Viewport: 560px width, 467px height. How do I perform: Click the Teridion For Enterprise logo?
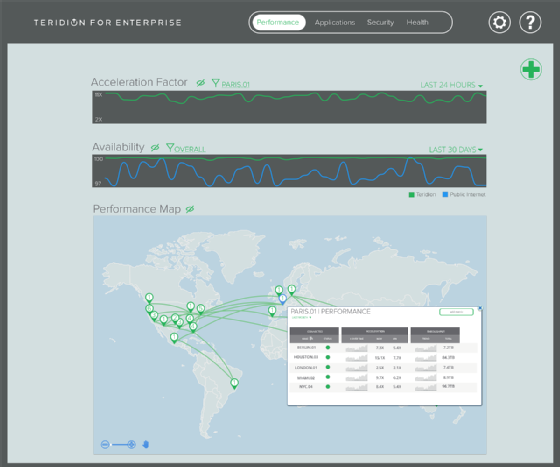pos(108,22)
